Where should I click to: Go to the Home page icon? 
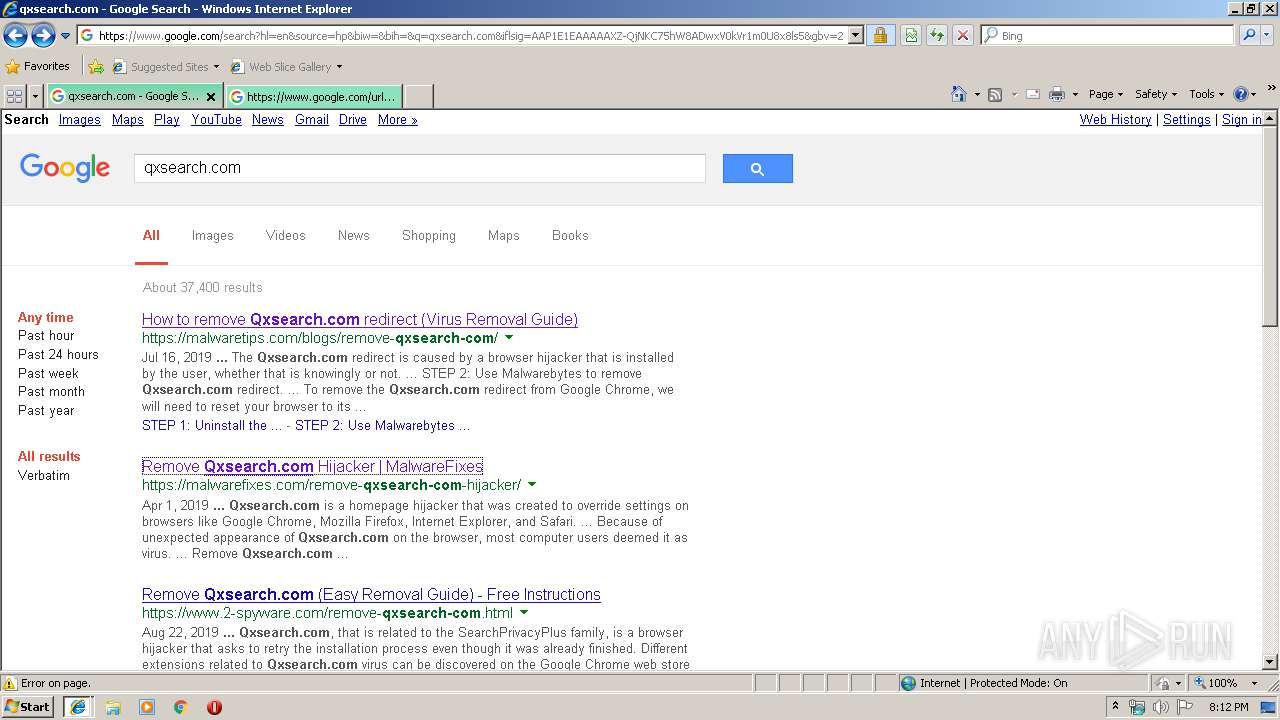[958, 94]
